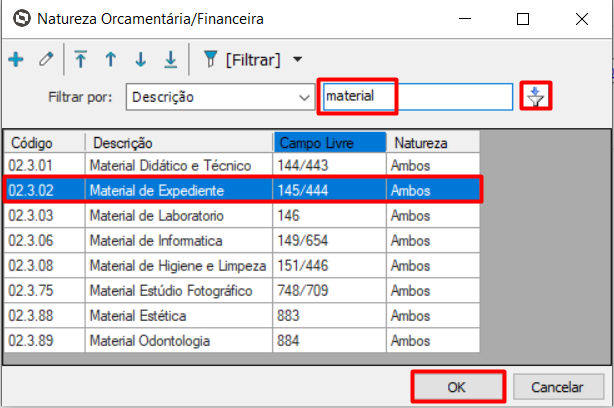Click the funnel icon beside [Filtrar]
The height and width of the screenshot is (408, 614).
tap(210, 60)
